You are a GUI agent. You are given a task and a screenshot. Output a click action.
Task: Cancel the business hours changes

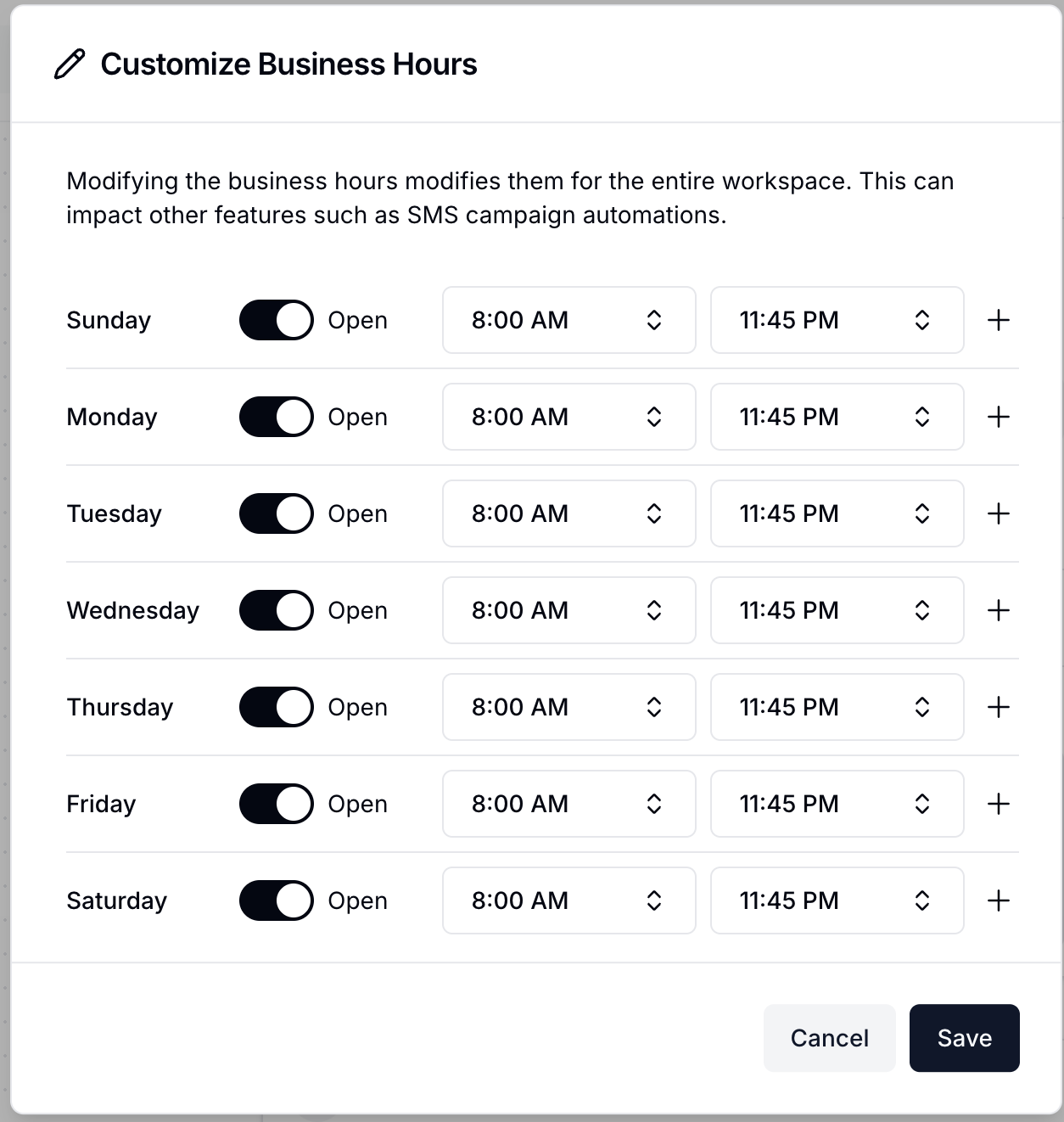click(829, 1038)
